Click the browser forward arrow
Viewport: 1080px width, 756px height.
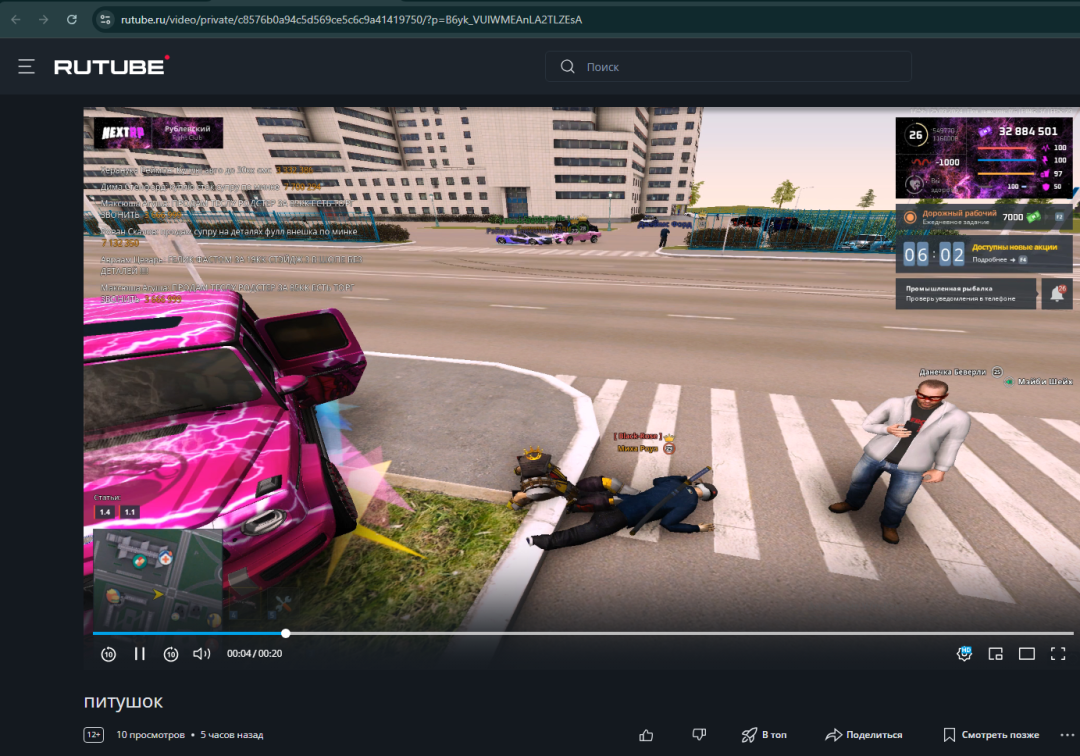(43, 19)
